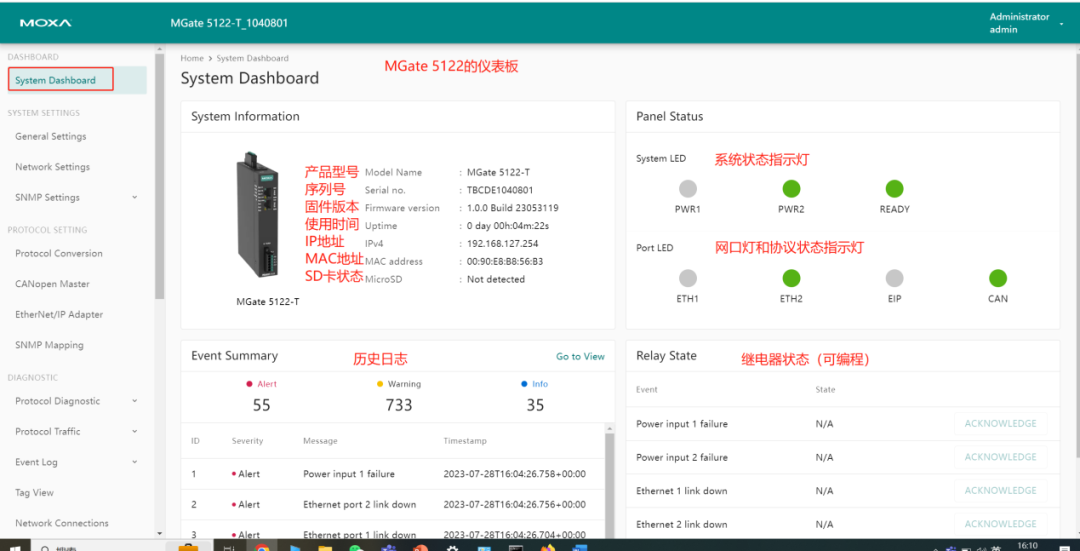Open the EtherNet/IP Adapter page
This screenshot has width=1080, height=551.
(59, 315)
